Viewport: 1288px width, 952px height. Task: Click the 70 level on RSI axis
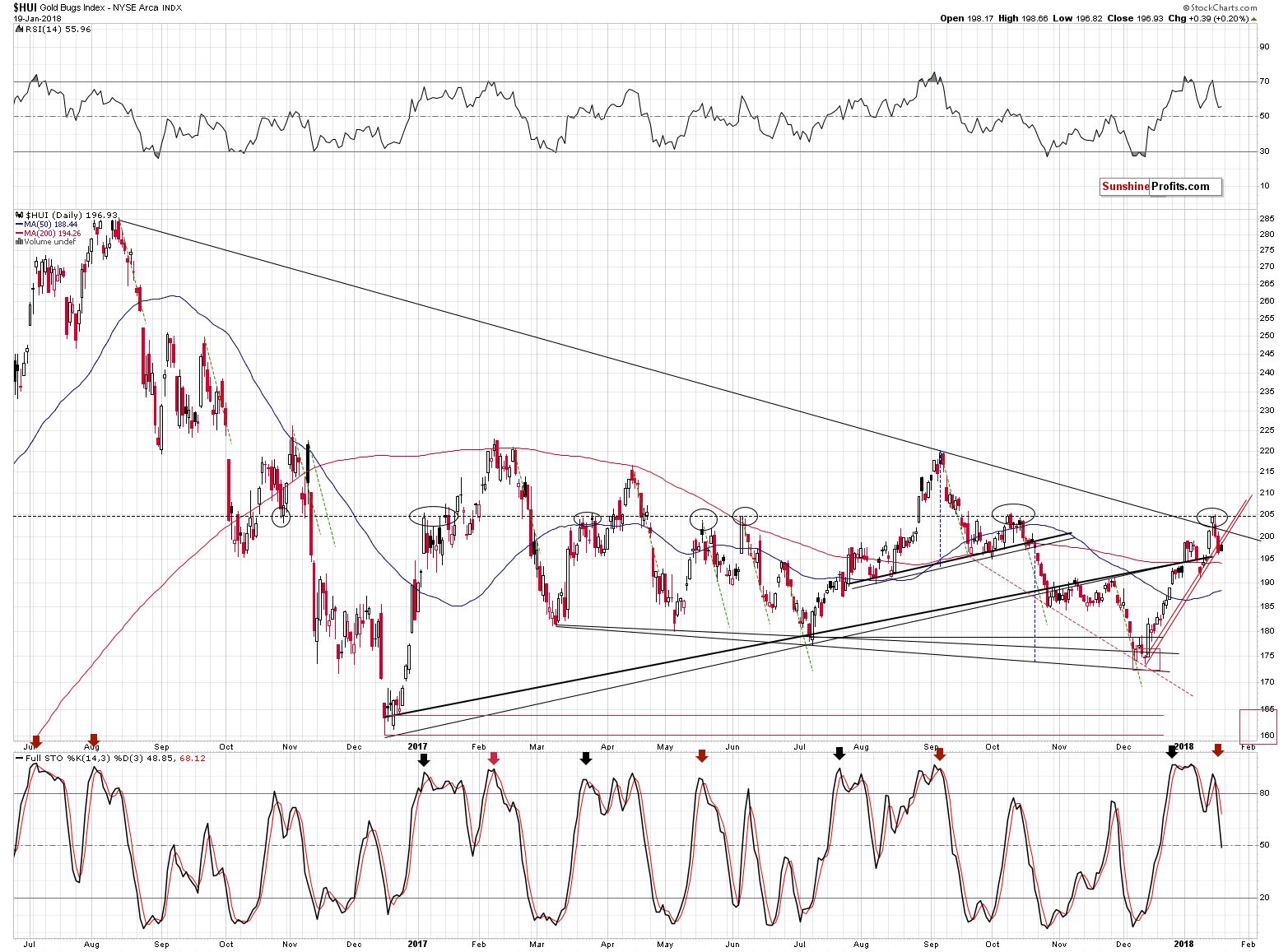click(x=1264, y=81)
